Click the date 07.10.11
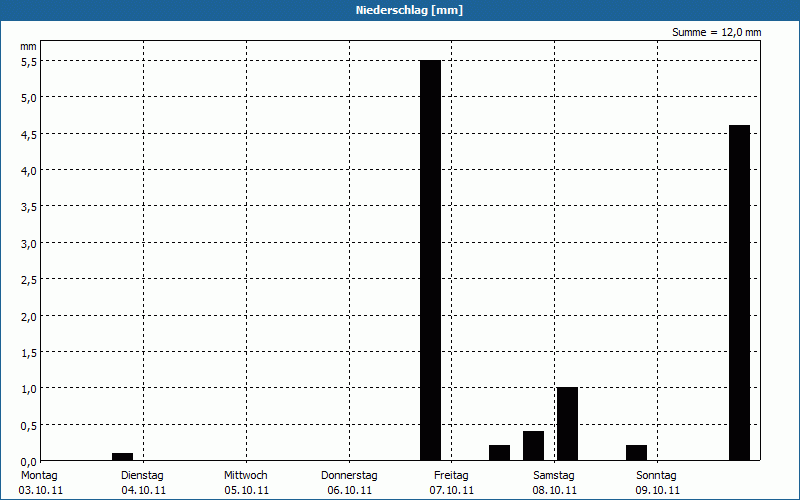The width and height of the screenshot is (800, 500). tap(452, 491)
